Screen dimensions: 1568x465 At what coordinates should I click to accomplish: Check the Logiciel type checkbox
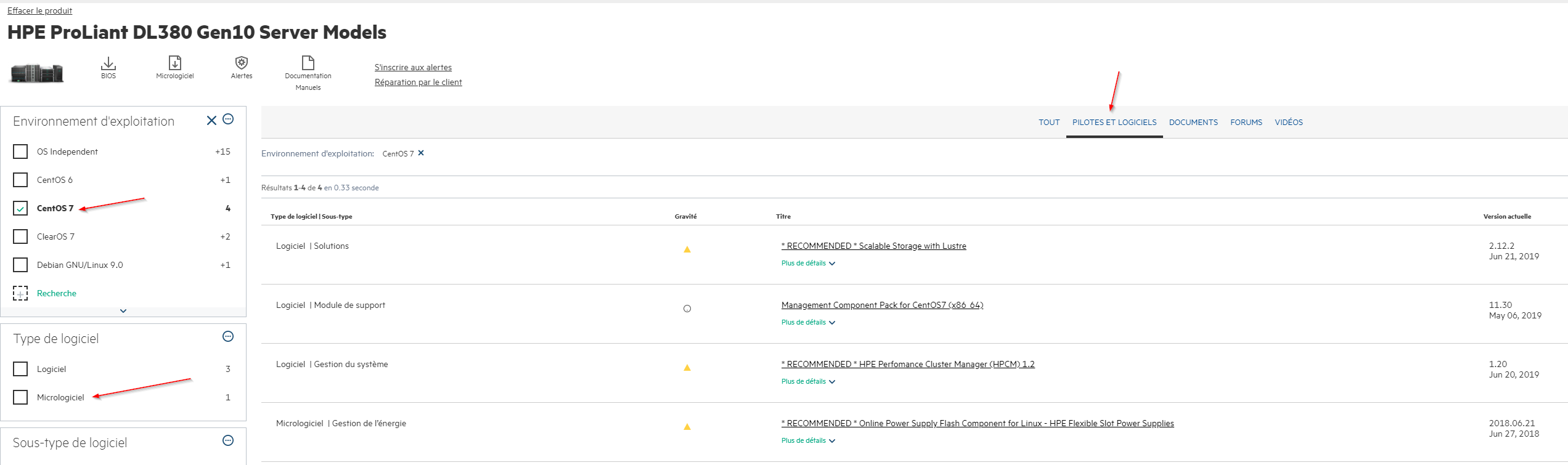tap(20, 369)
